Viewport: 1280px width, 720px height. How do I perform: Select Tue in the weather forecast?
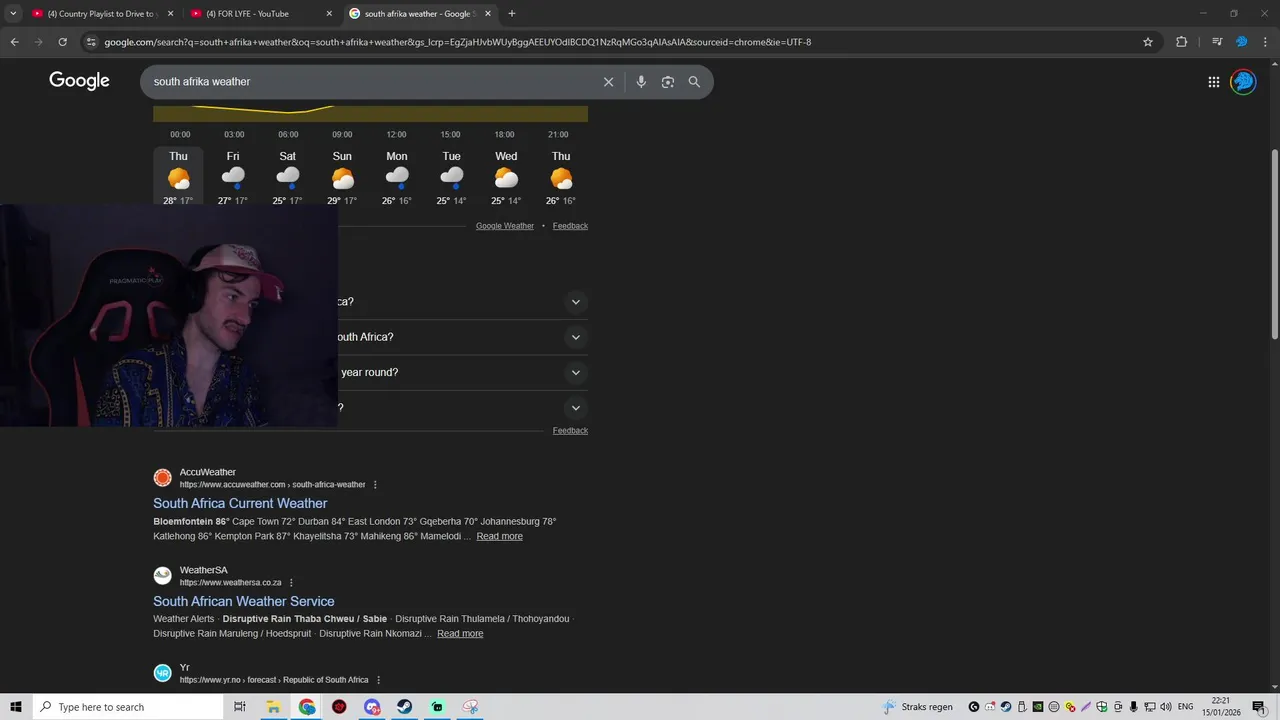(452, 178)
